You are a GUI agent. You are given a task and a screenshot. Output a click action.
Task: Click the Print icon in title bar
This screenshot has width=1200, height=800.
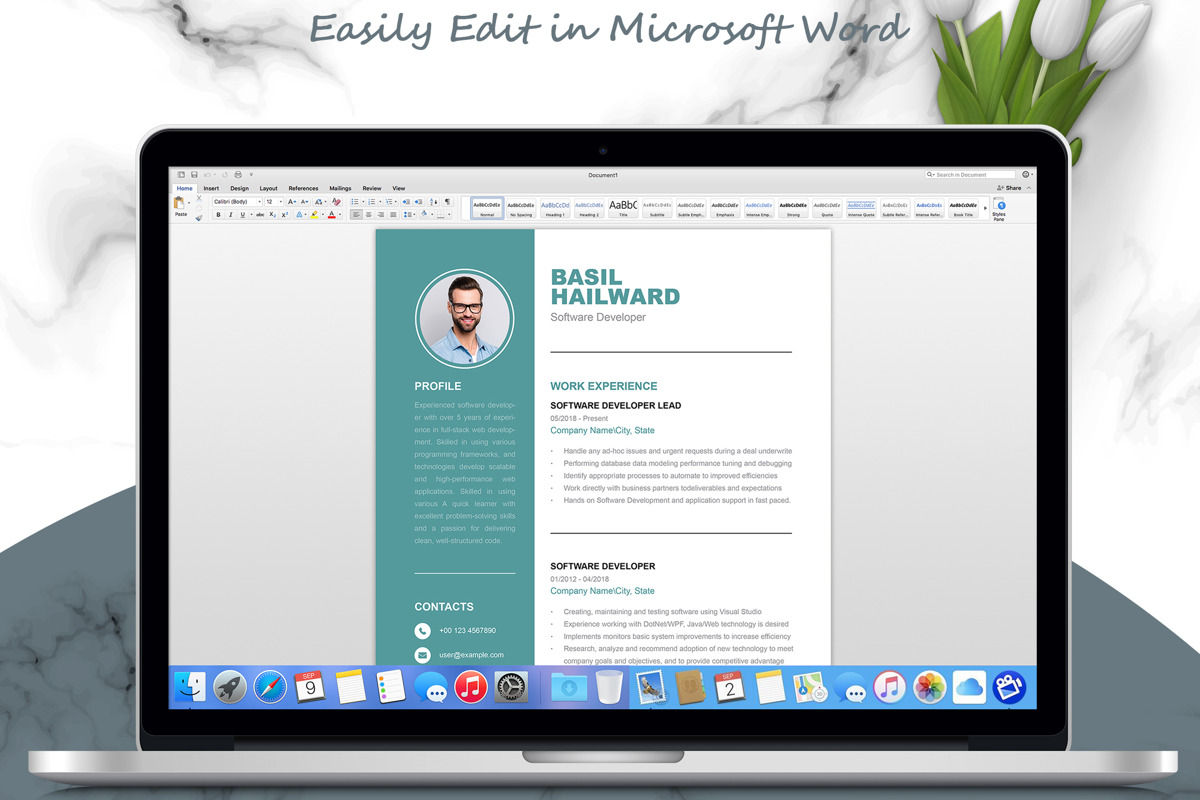click(236, 175)
